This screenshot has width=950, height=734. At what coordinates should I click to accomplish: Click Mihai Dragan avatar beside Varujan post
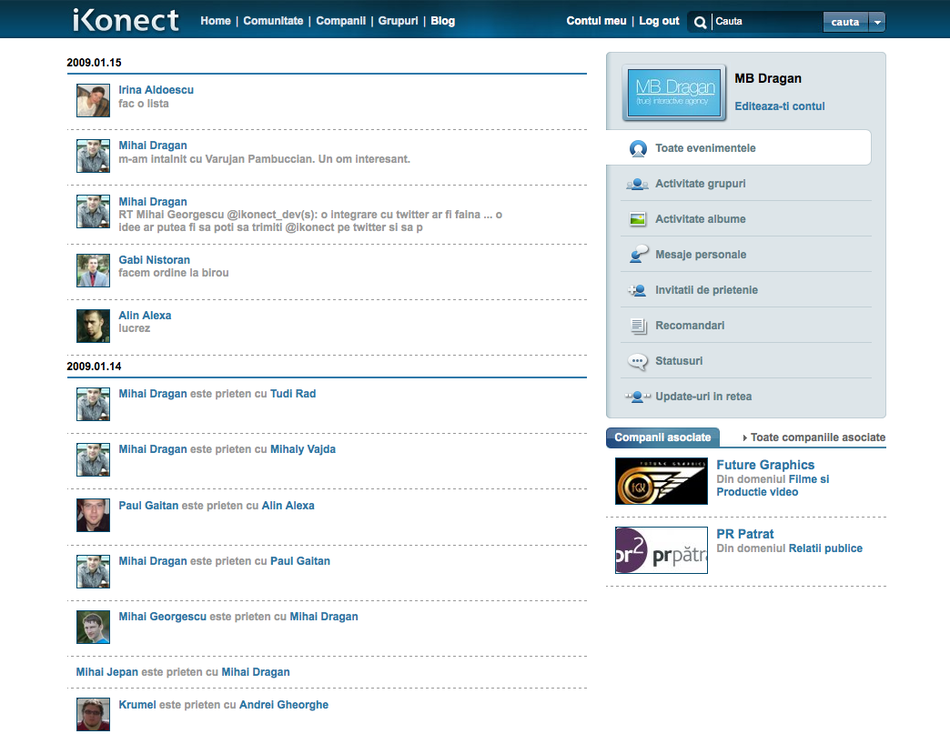(93, 156)
